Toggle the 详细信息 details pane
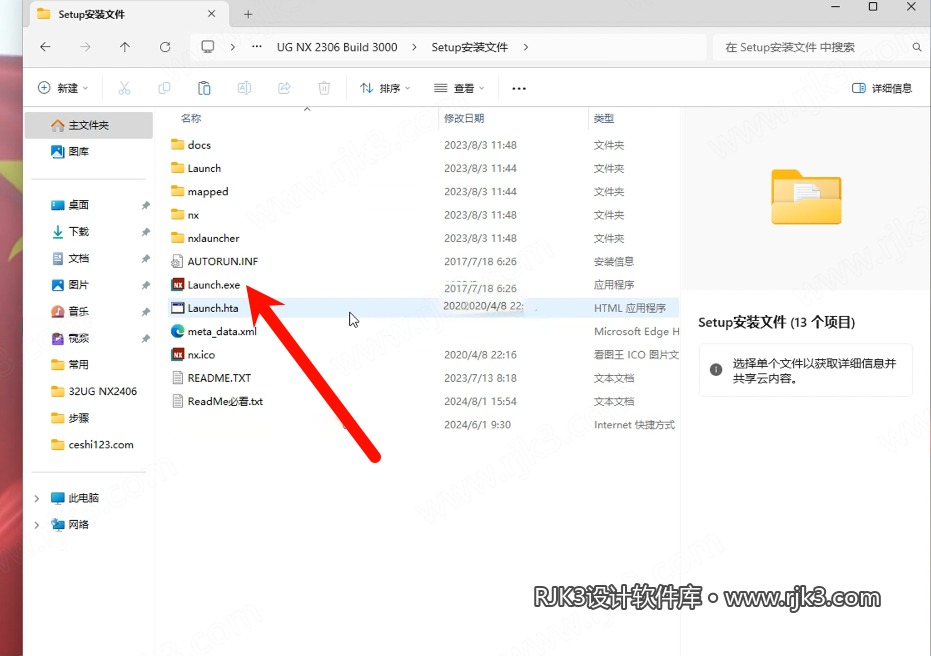The height and width of the screenshot is (656, 931). click(882, 88)
